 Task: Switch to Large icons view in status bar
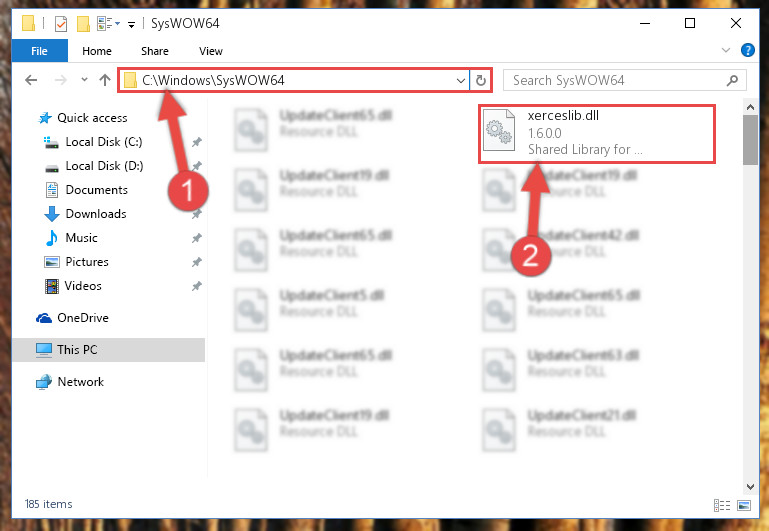tap(744, 505)
